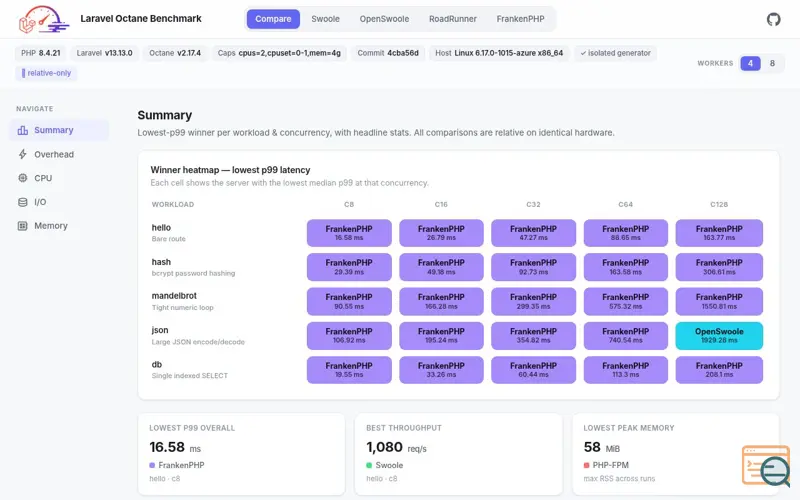
Task: Click the Lowest Peak Memory card
Action: tap(676, 454)
